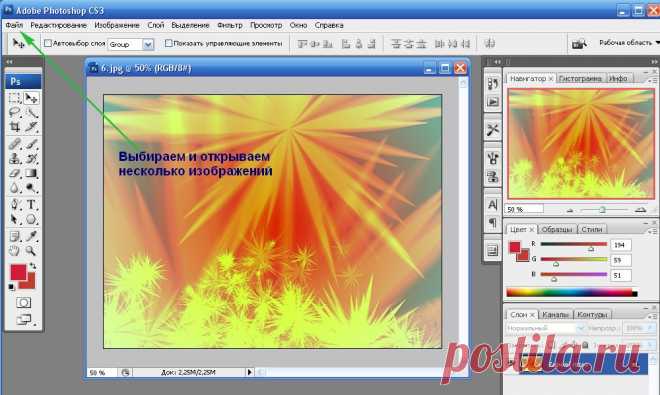Select the Zoom magnifier tool
Screen dimensions: 660x395
(x=31, y=251)
